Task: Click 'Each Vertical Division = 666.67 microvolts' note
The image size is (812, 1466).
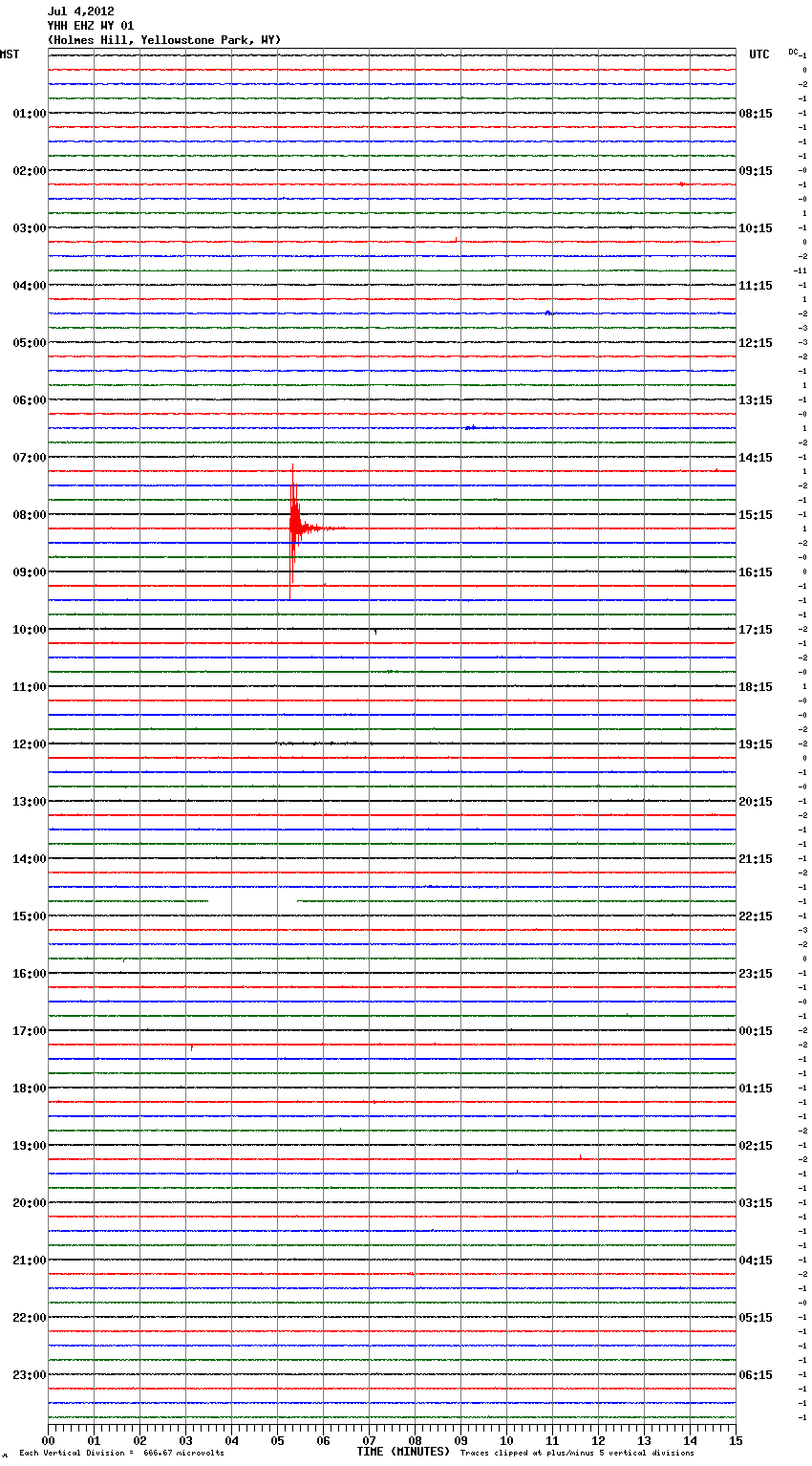Action: (121, 1453)
